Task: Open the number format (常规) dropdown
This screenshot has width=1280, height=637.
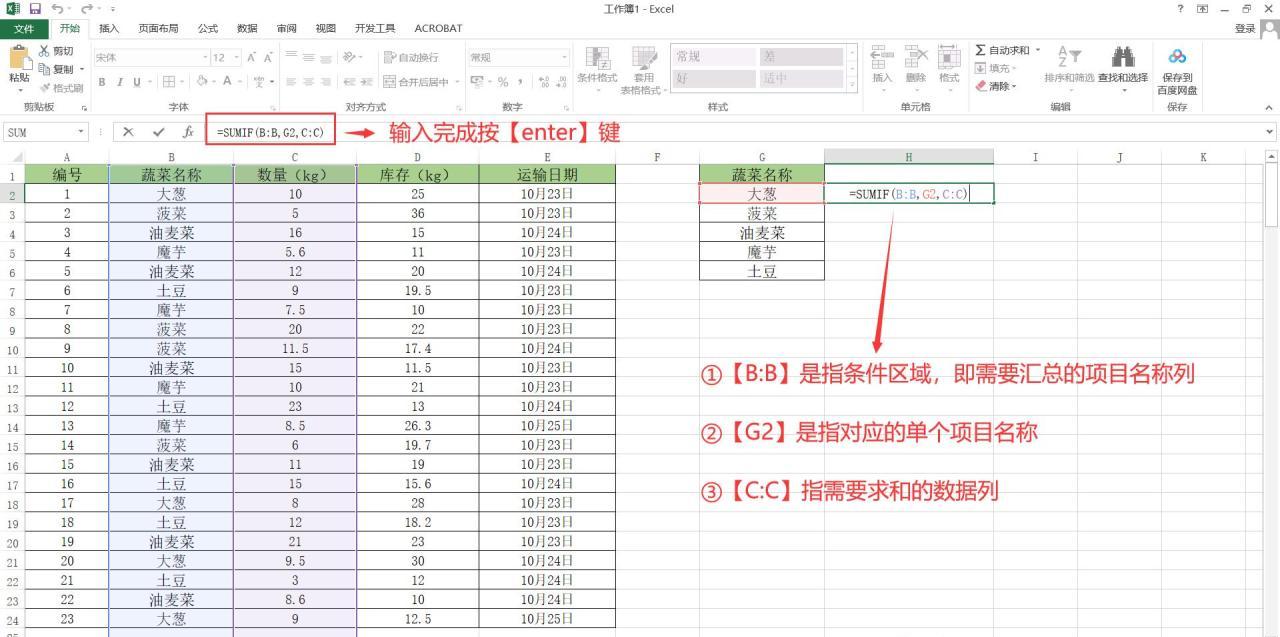Action: pyautogui.click(x=564, y=57)
